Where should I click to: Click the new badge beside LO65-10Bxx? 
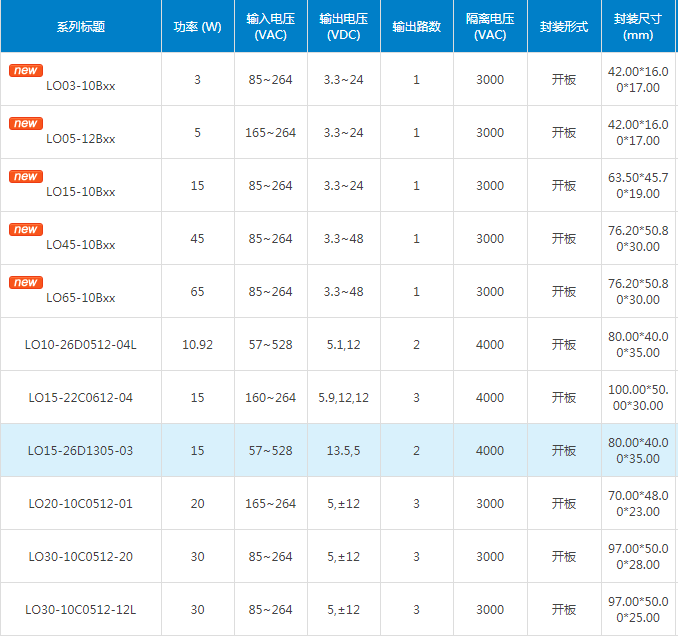click(25, 283)
